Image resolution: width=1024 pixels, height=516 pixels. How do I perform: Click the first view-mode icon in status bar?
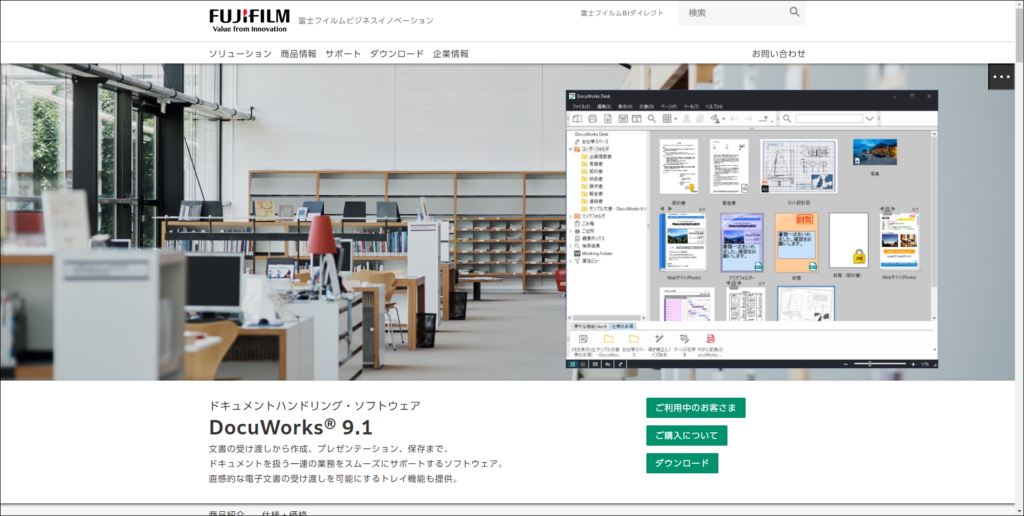tap(573, 364)
